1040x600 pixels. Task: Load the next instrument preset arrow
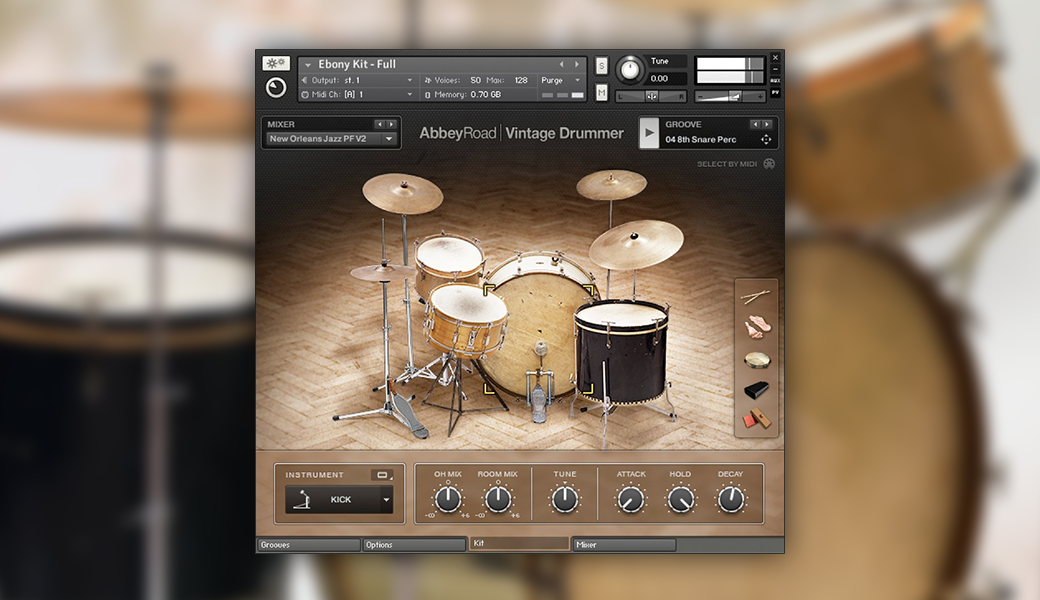tap(576, 64)
